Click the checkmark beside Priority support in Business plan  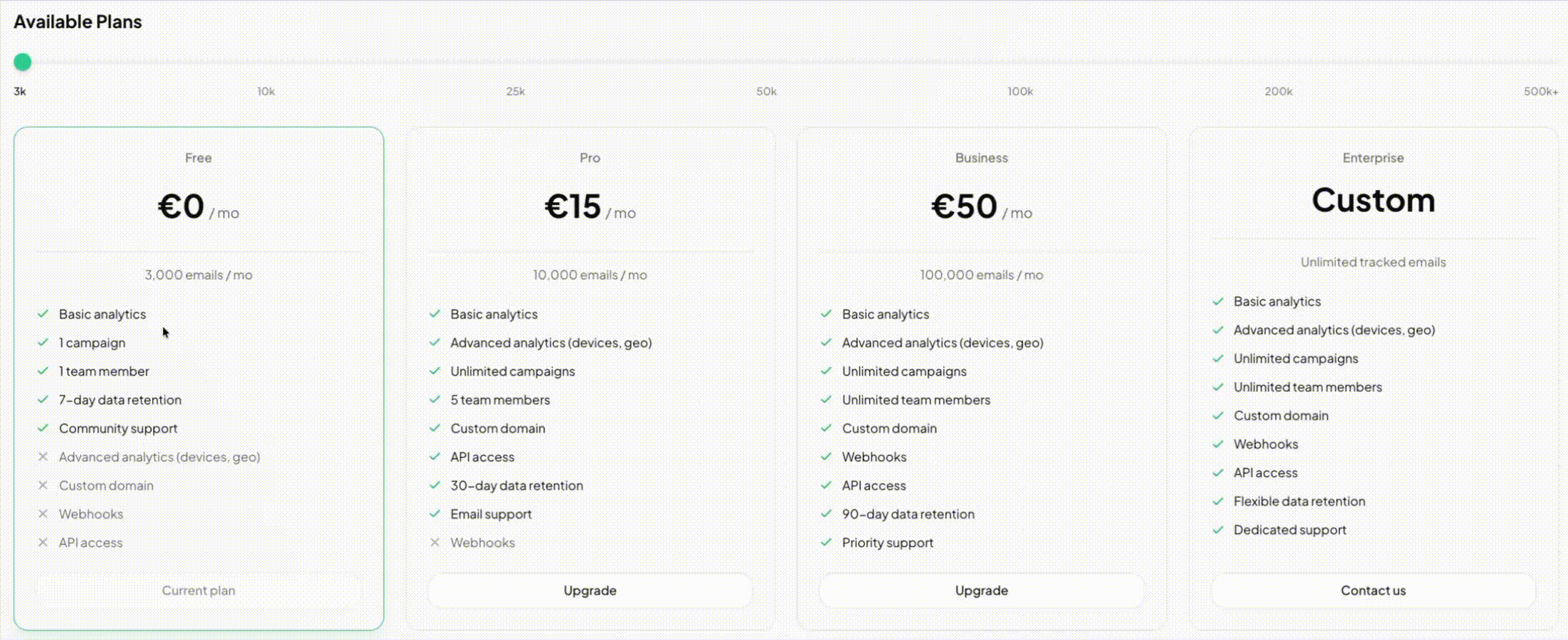[x=826, y=542]
